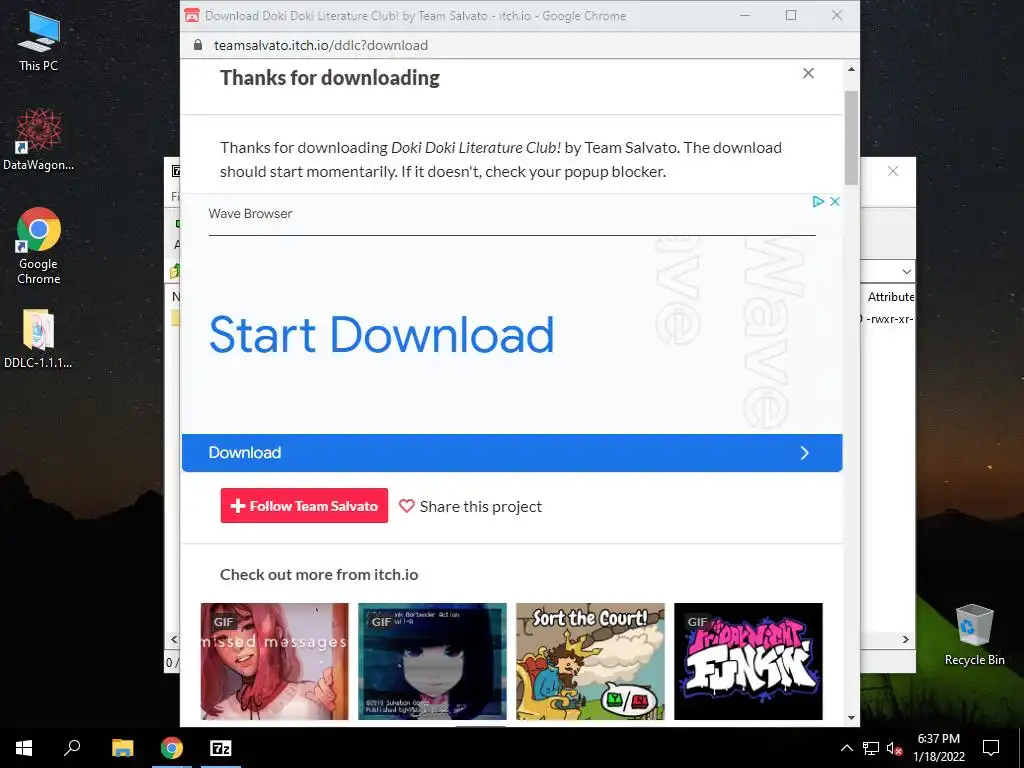Open the Bartender Action game thumbnail

pyautogui.click(x=432, y=661)
